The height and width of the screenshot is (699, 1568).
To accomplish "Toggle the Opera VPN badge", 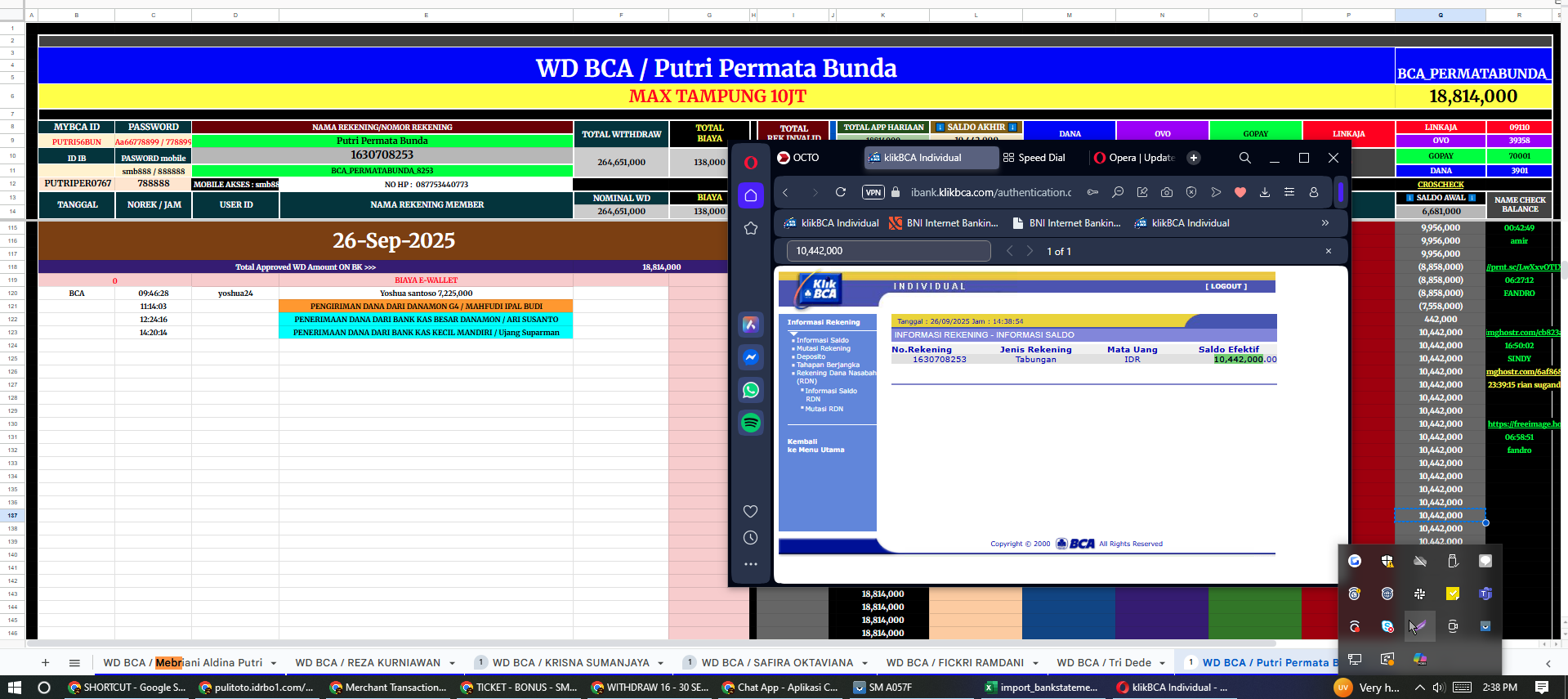I will (873, 192).
